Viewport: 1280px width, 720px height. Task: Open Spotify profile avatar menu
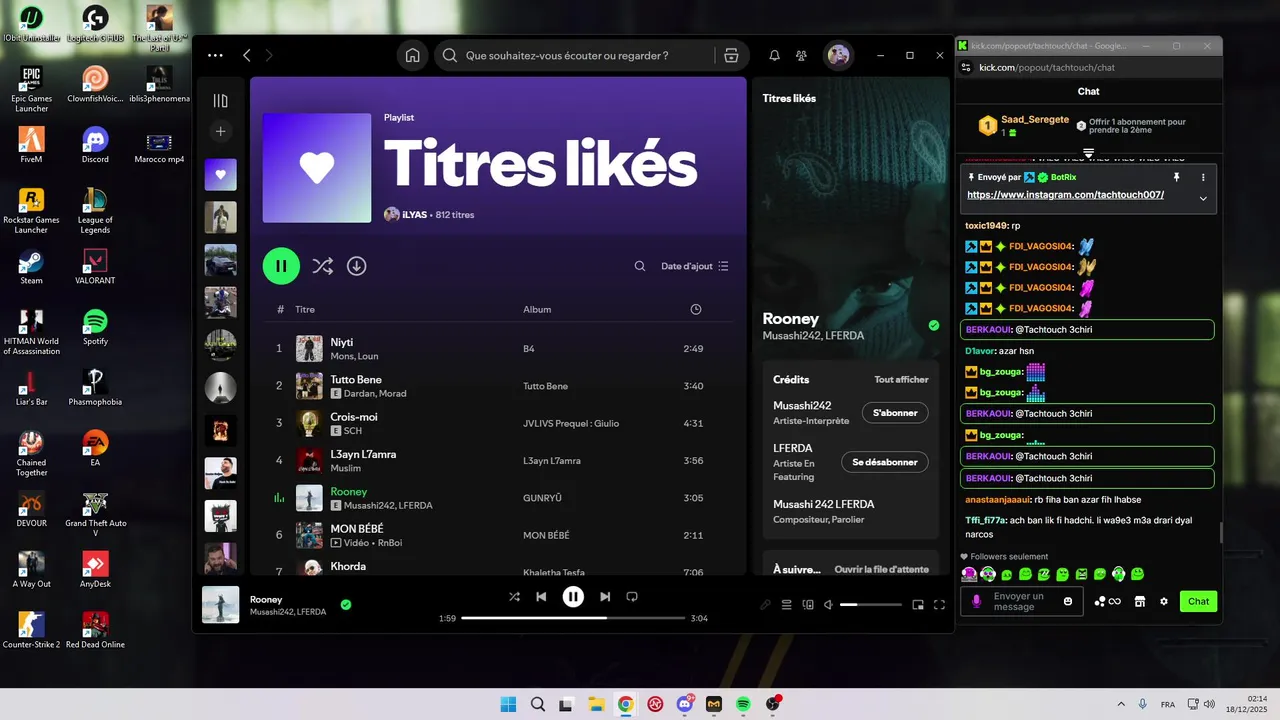(x=838, y=56)
